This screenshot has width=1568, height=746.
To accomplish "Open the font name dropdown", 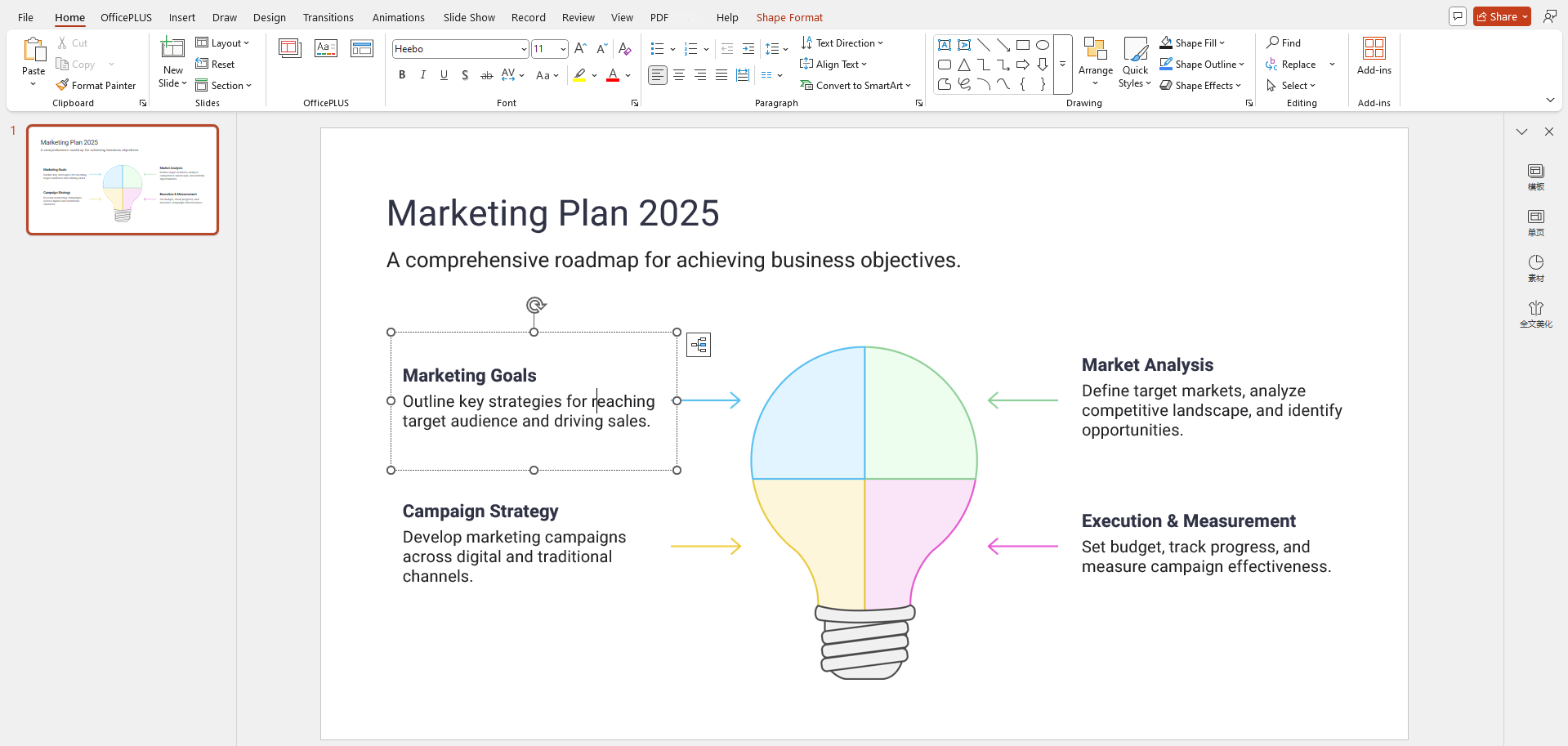I will pyautogui.click(x=524, y=49).
